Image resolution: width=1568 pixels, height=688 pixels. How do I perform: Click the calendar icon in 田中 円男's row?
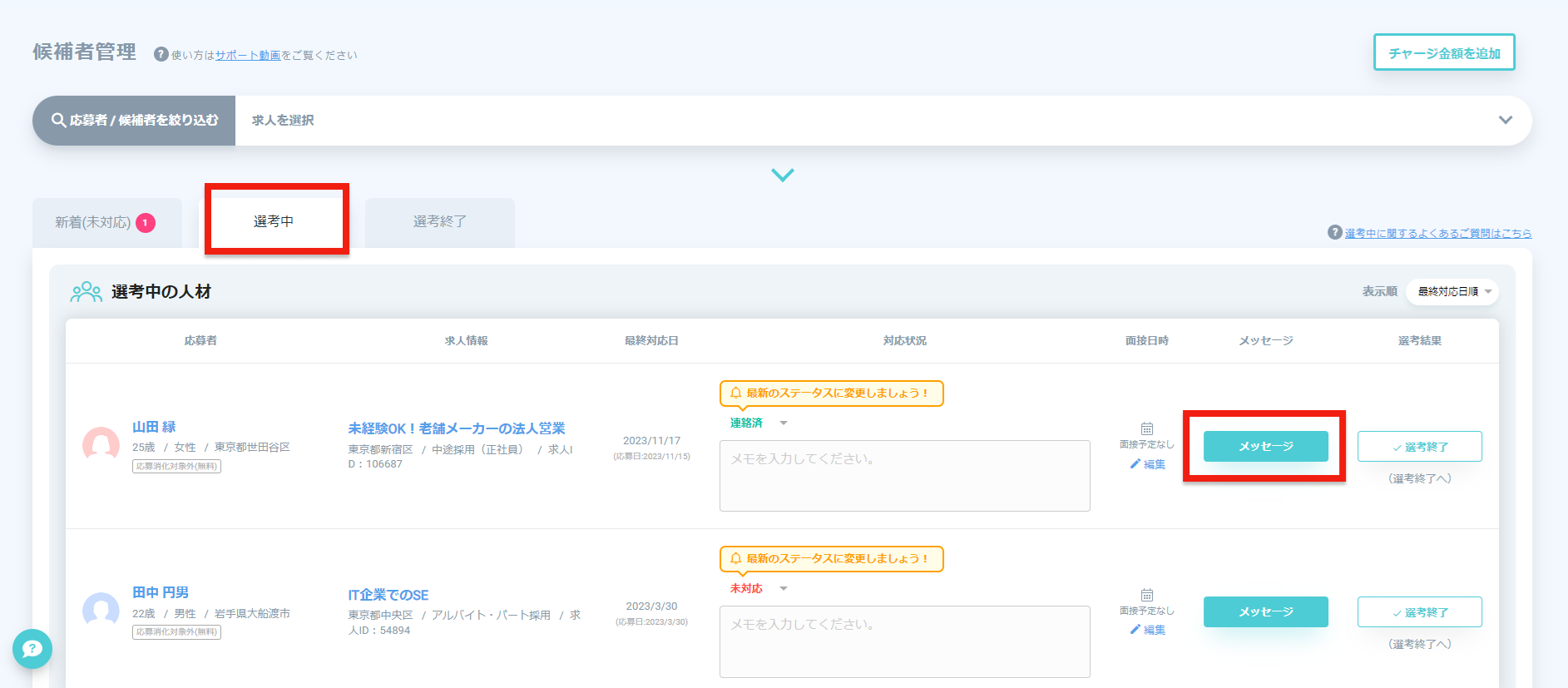[1146, 595]
